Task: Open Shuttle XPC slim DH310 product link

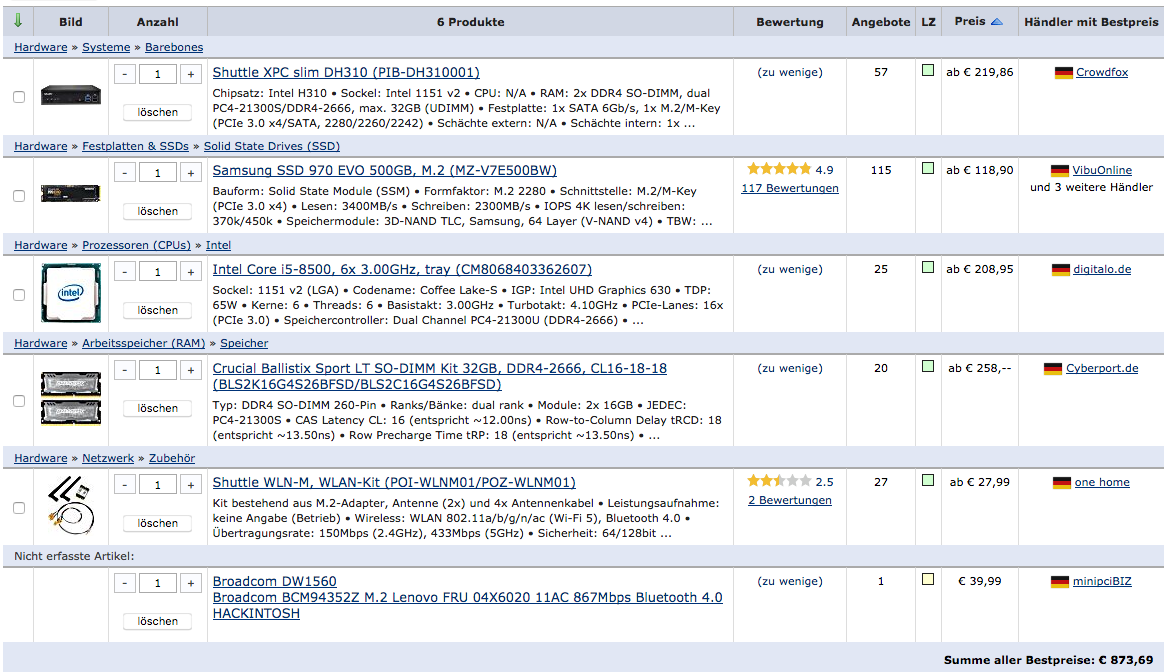Action: point(346,72)
